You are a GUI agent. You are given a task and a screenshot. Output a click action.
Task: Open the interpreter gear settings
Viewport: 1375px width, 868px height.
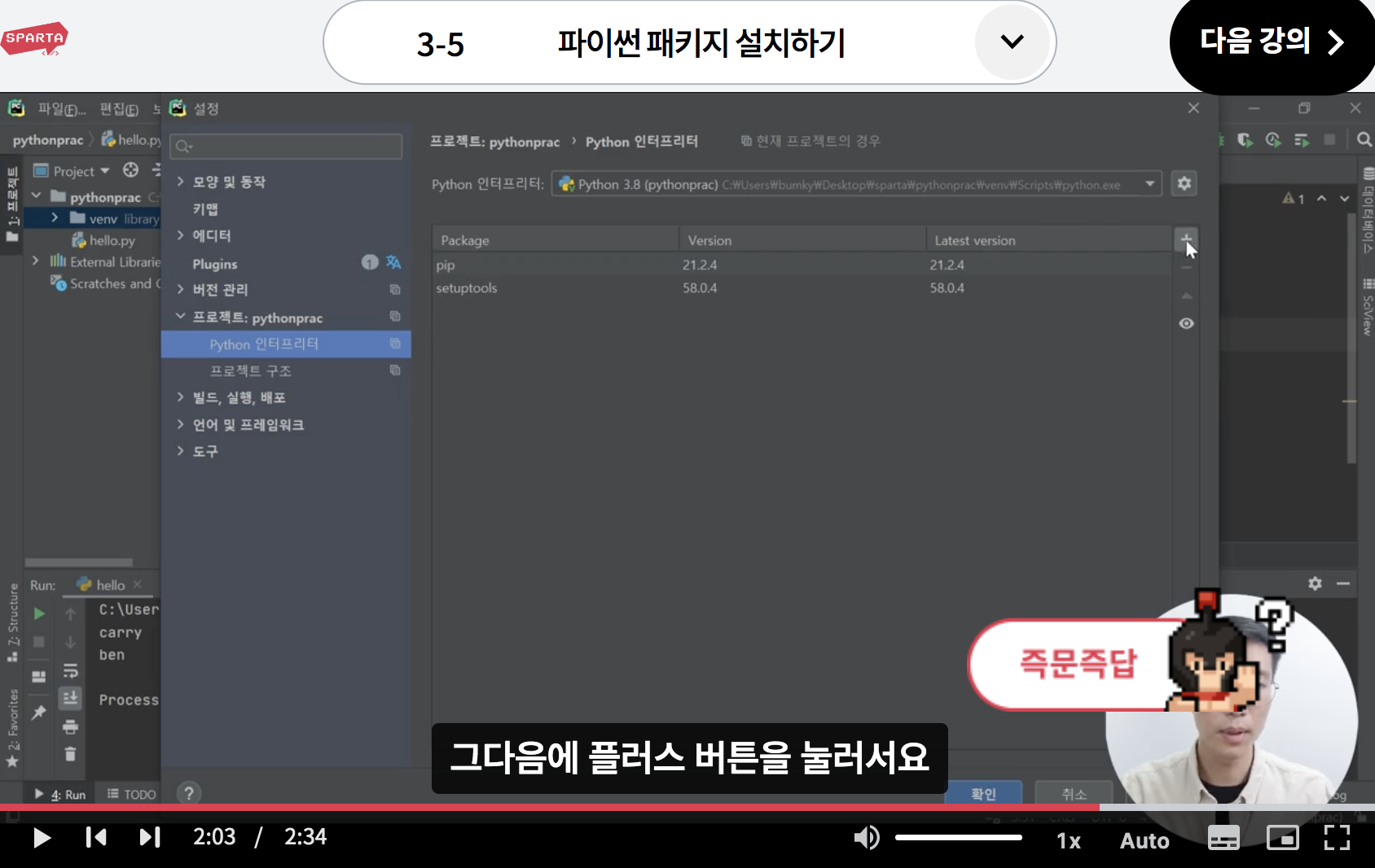pyautogui.click(x=1184, y=183)
